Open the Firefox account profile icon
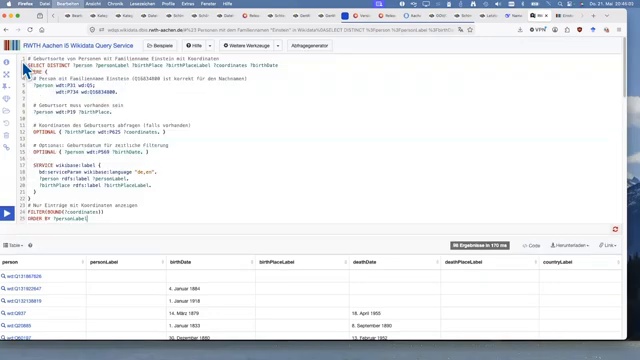The height and width of the screenshot is (360, 640). [555, 30]
